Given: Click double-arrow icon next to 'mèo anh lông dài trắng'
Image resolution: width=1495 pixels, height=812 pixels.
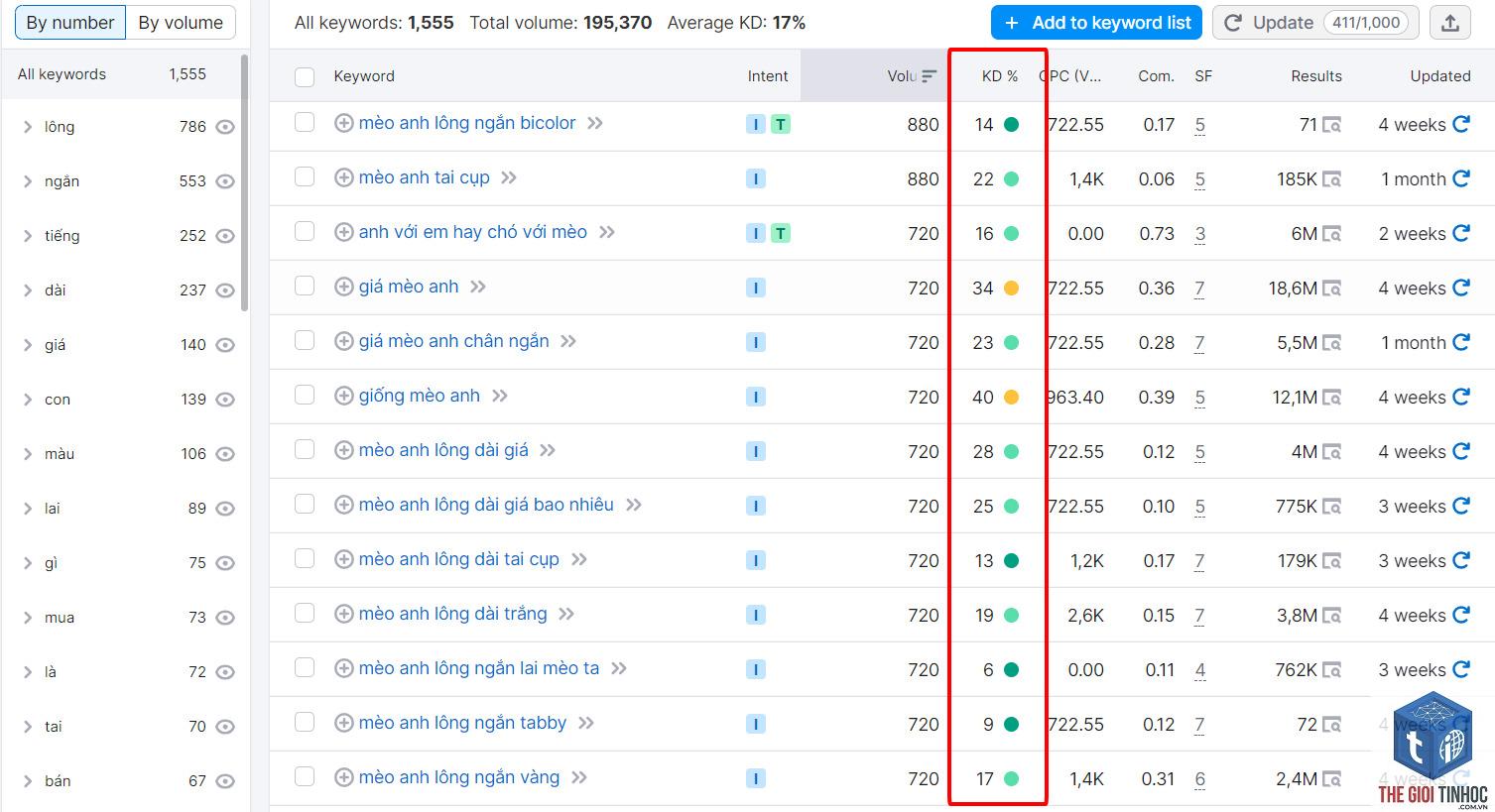Looking at the screenshot, I should [566, 614].
